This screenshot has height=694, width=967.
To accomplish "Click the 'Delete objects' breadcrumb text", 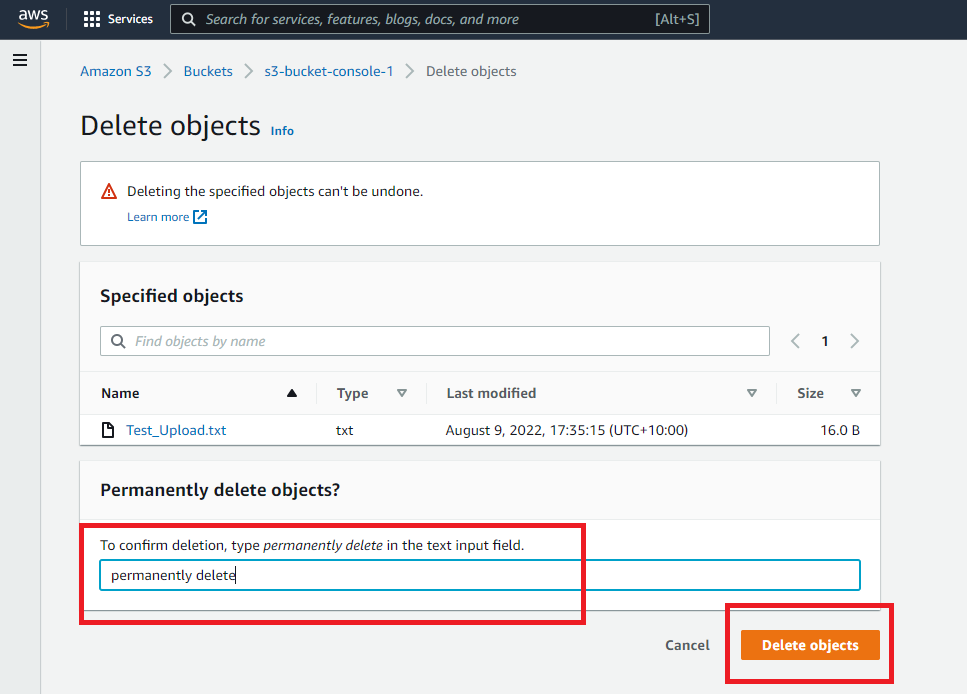I will 471,71.
